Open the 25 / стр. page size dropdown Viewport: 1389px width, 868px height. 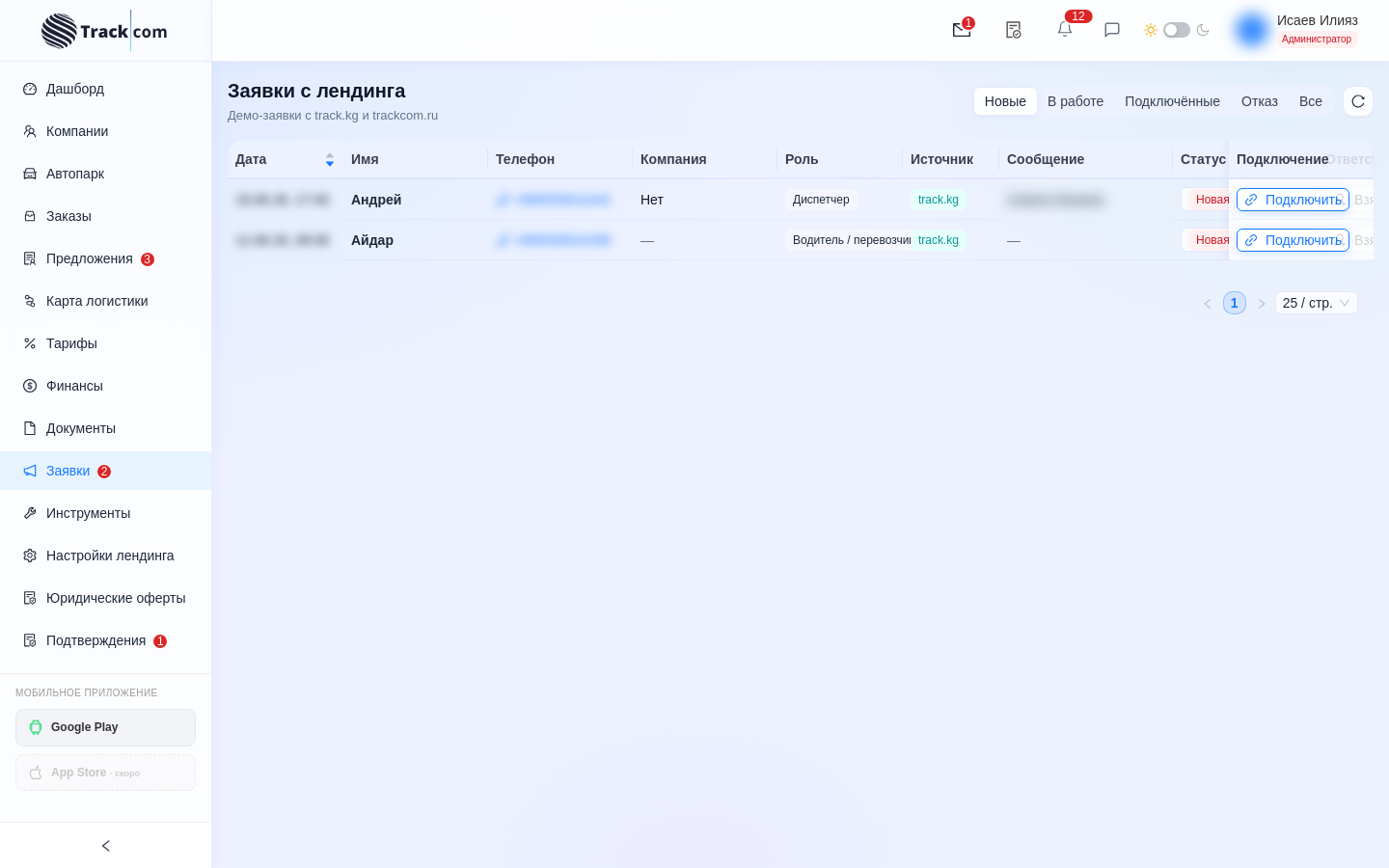[x=1317, y=303]
